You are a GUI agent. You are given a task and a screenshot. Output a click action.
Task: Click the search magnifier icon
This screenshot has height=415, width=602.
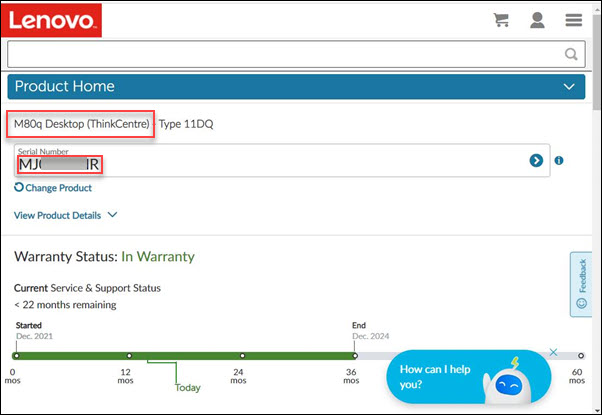571,54
